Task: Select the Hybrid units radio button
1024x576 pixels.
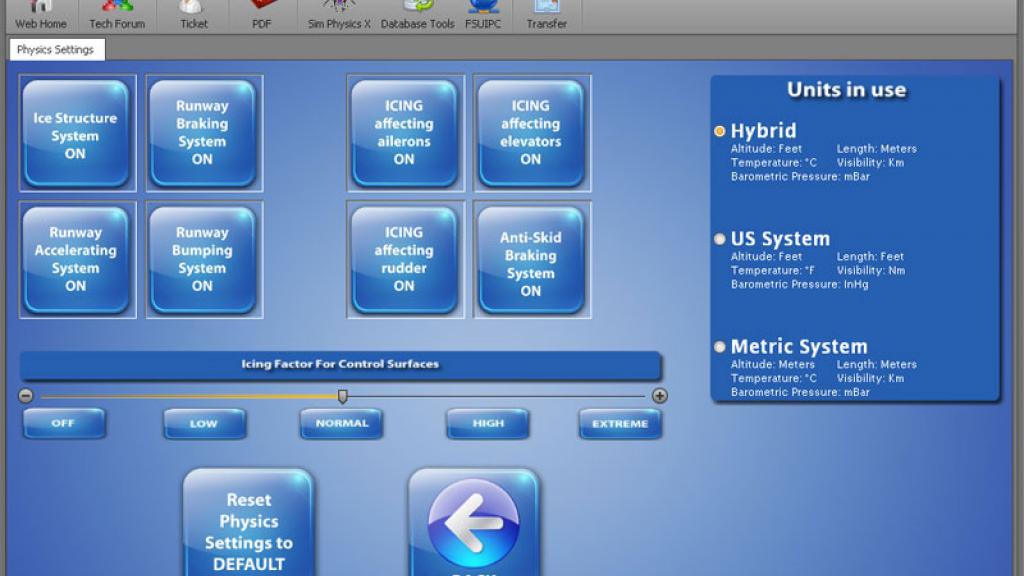Action: [720, 131]
